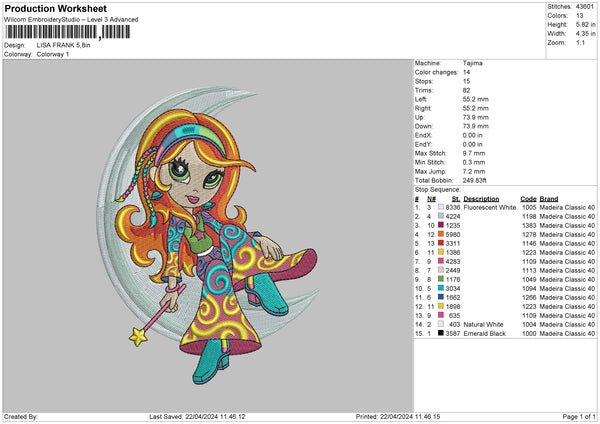600x424 pixels.
Task: Pick the green swatch next to 1176
Action: click(x=441, y=279)
